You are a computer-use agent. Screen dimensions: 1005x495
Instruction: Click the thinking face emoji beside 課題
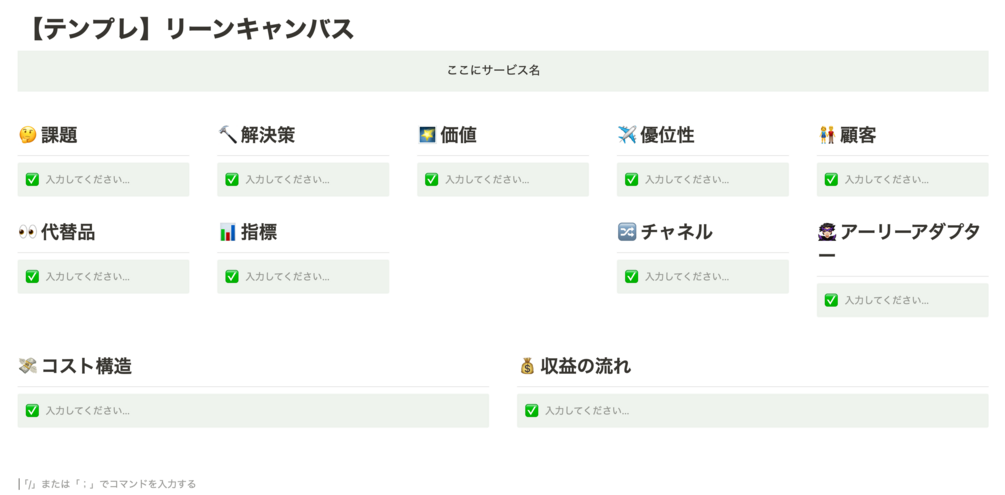click(x=28, y=135)
